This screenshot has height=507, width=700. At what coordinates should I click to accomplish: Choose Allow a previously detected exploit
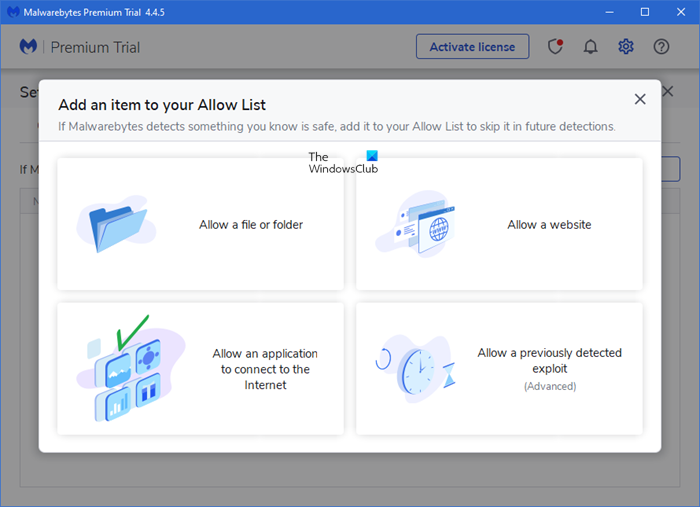(499, 369)
